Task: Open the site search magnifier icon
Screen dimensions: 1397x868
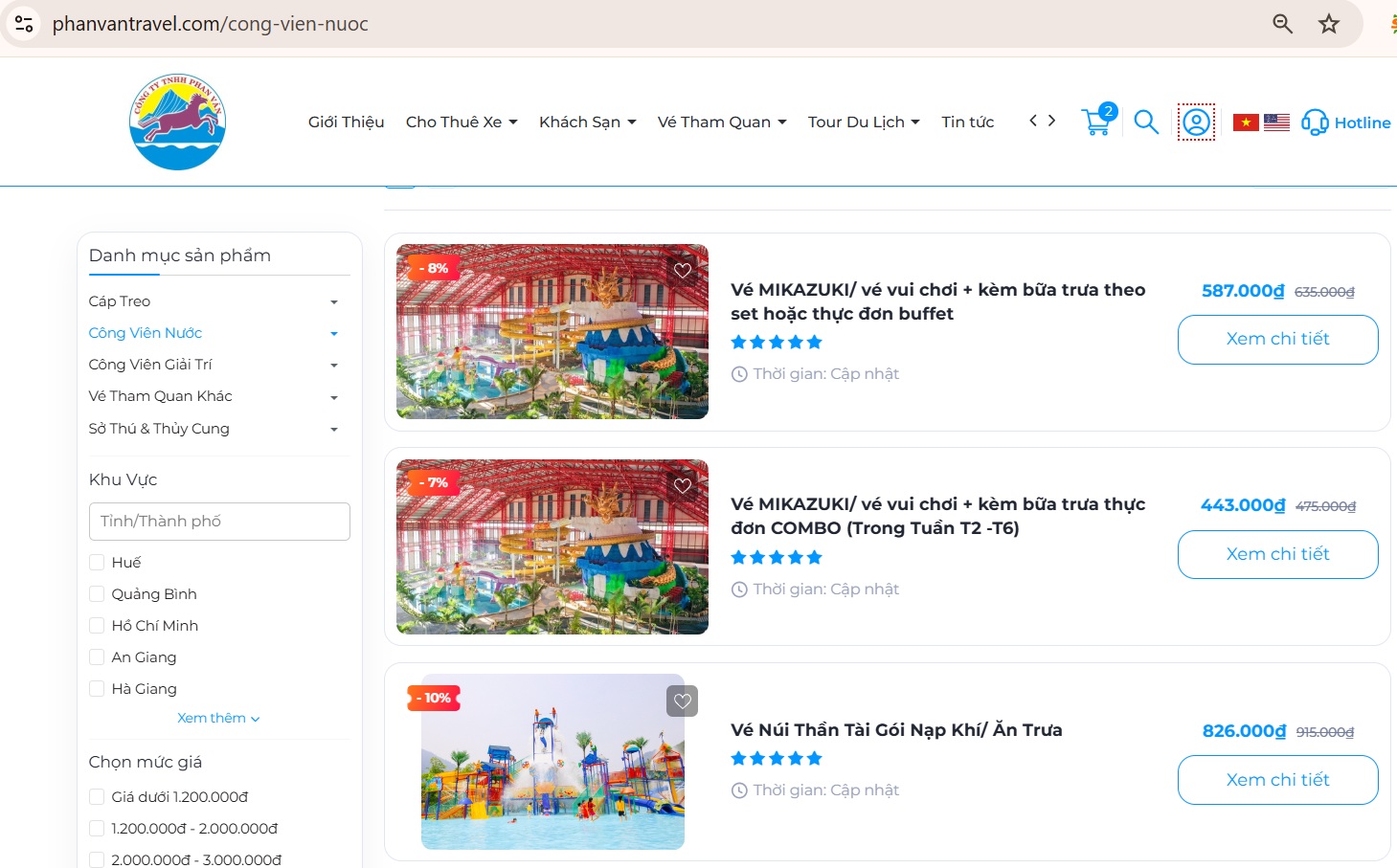Action: (x=1146, y=122)
